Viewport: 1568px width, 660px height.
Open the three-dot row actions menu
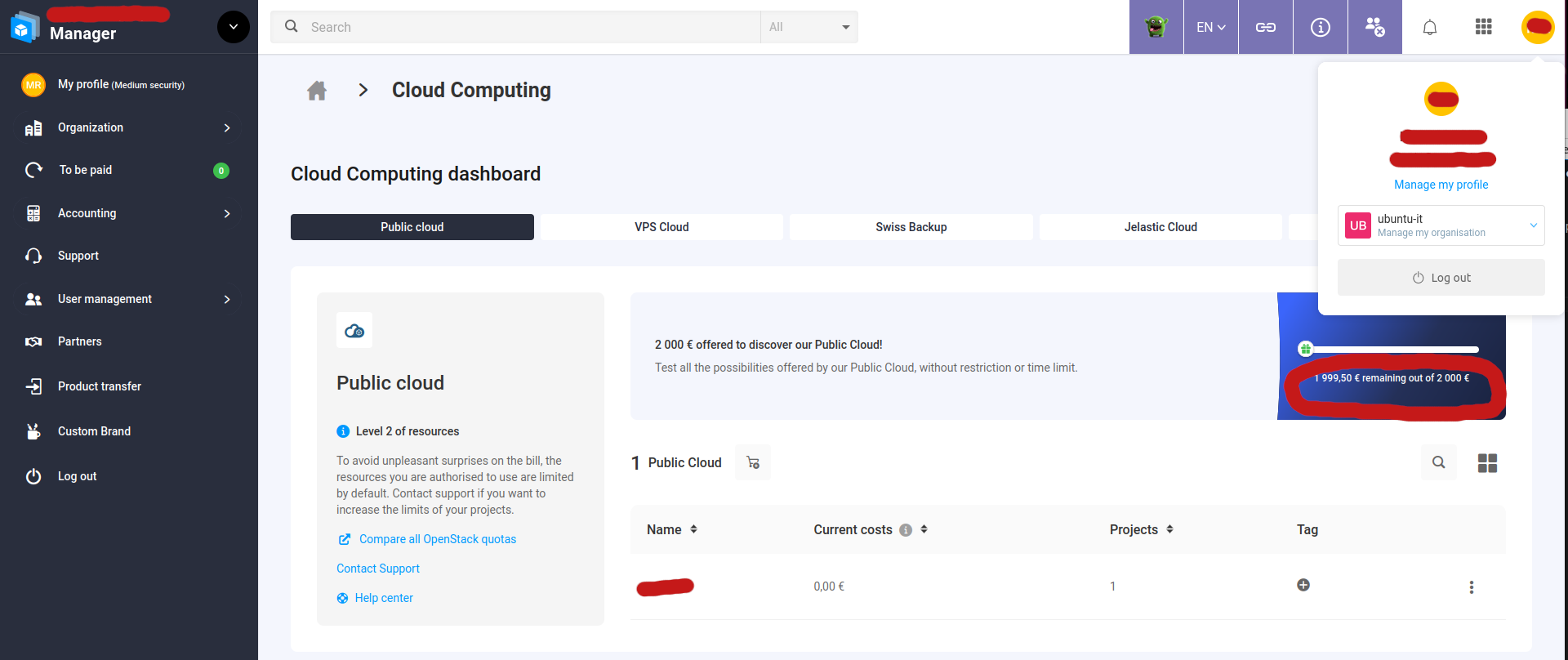coord(1471,587)
